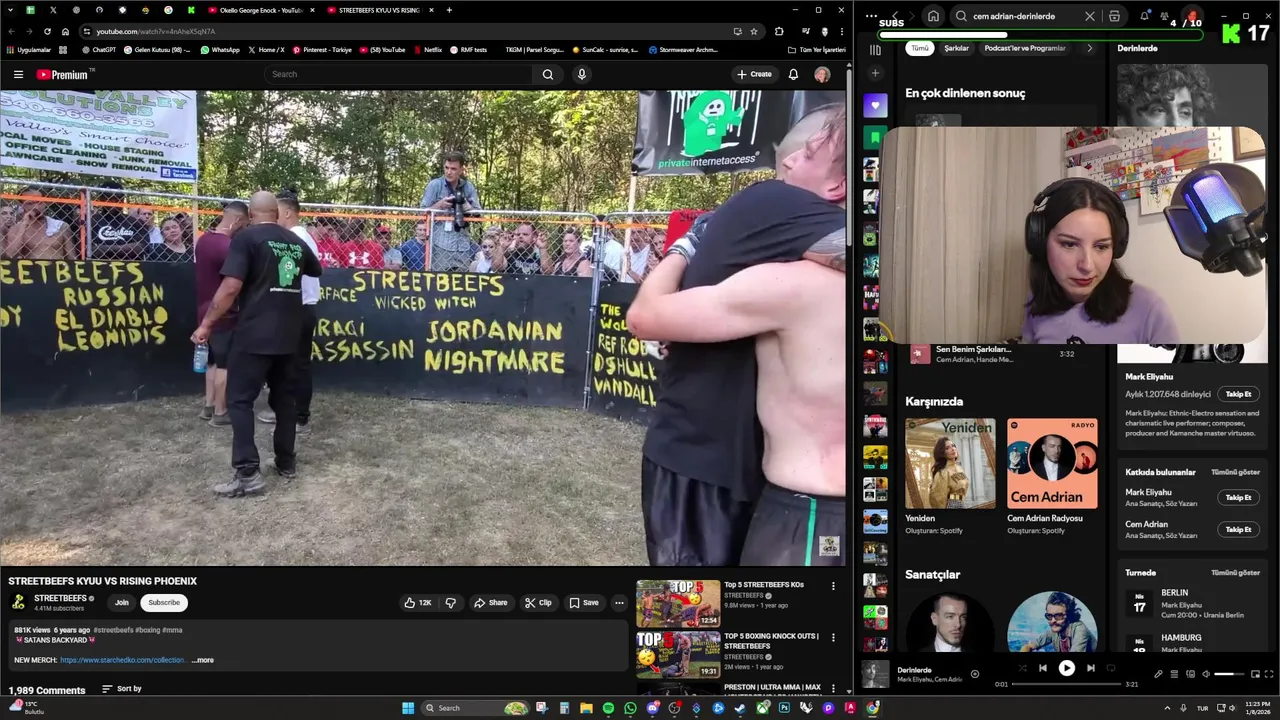The width and height of the screenshot is (1280, 720).
Task: Open the Spotify queue icon
Action: pyautogui.click(x=1174, y=674)
